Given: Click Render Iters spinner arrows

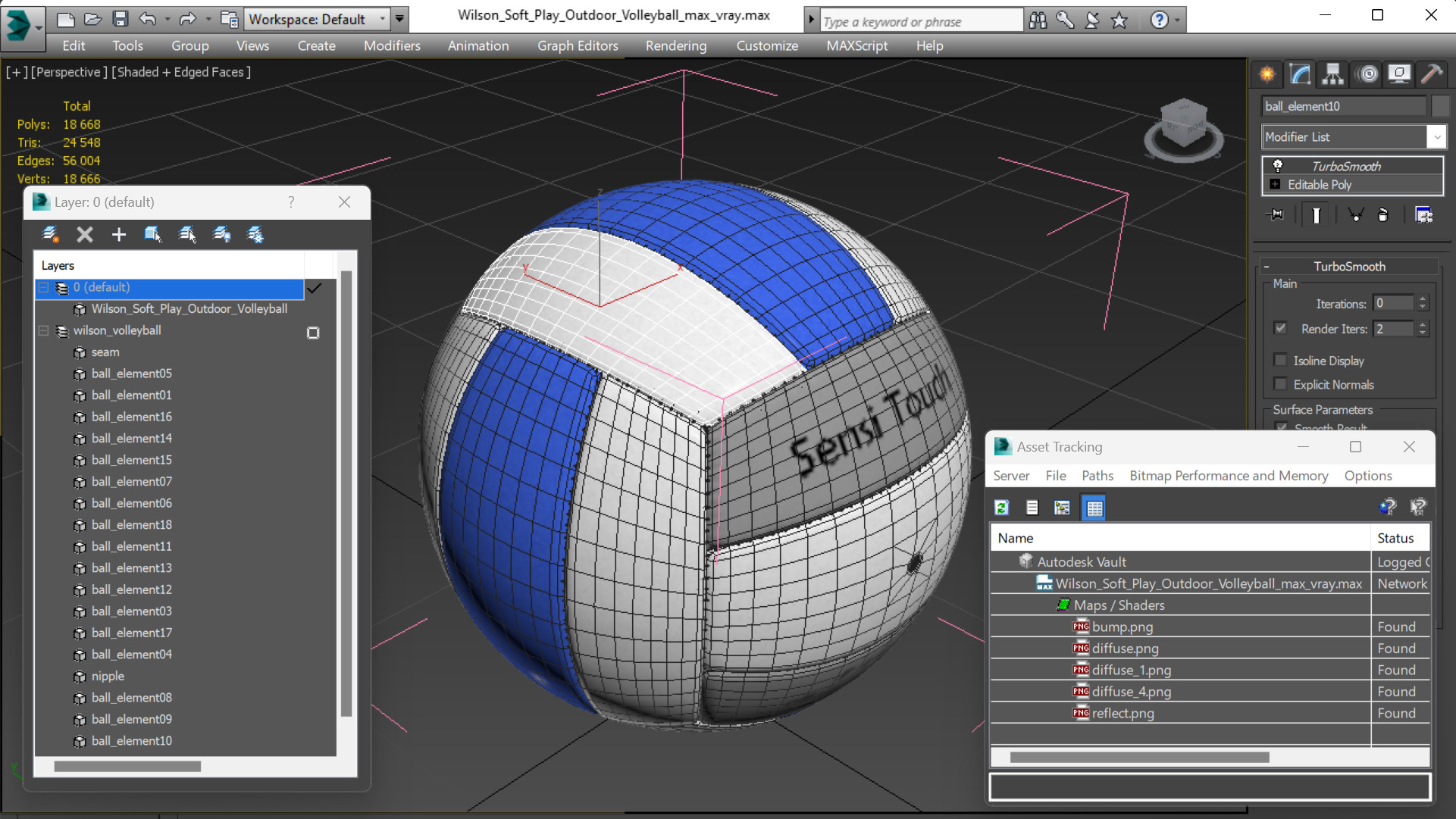Looking at the screenshot, I should coord(1423,328).
